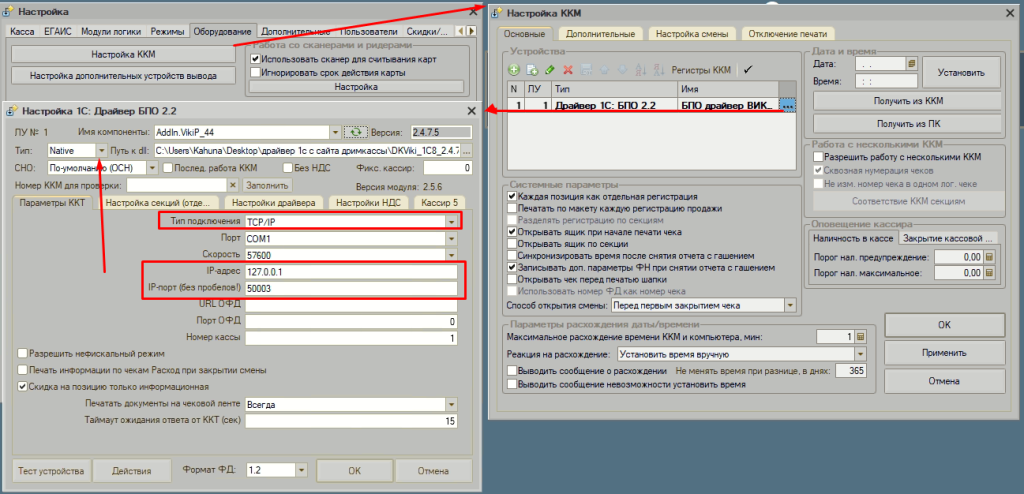Viewport: 1024px width, 494px height.
Task: Click Заполнить button
Action: (x=266, y=185)
